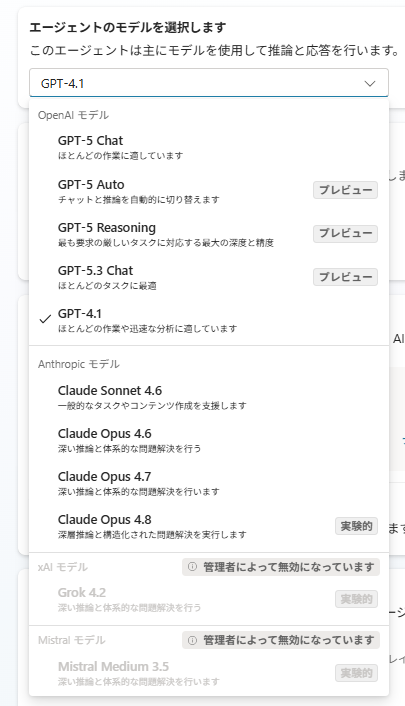Select Claude Opus 4.6 model
The image size is (405, 706).
(x=209, y=440)
